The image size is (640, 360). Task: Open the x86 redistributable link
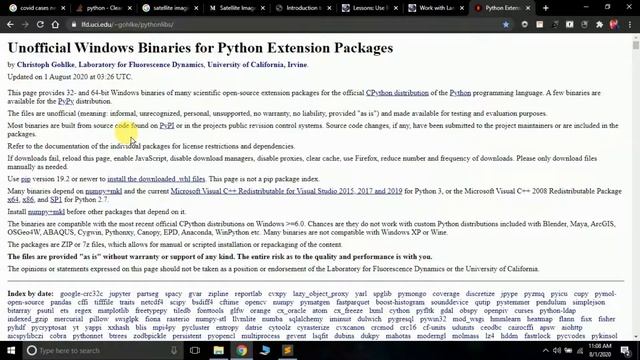[x=28, y=200]
